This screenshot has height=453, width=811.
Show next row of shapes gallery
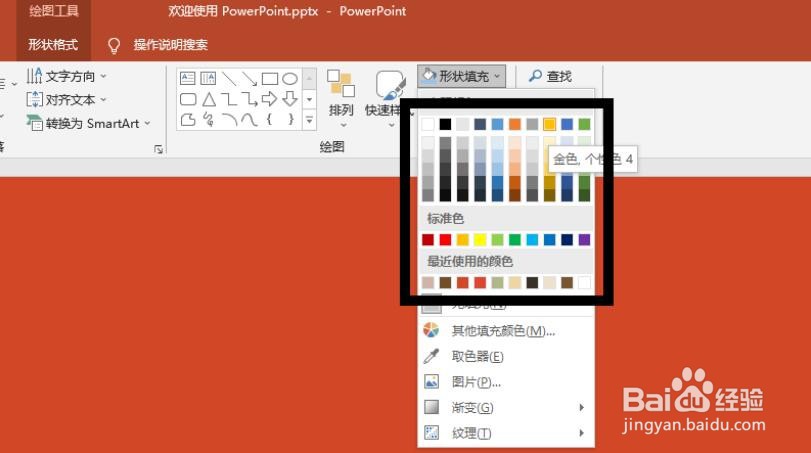click(x=309, y=99)
